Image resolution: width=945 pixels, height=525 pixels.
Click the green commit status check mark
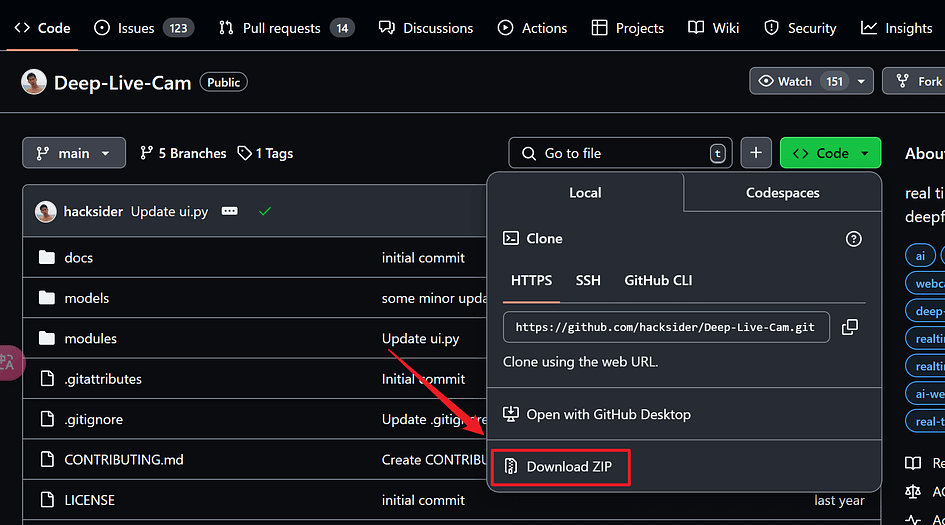pos(265,211)
